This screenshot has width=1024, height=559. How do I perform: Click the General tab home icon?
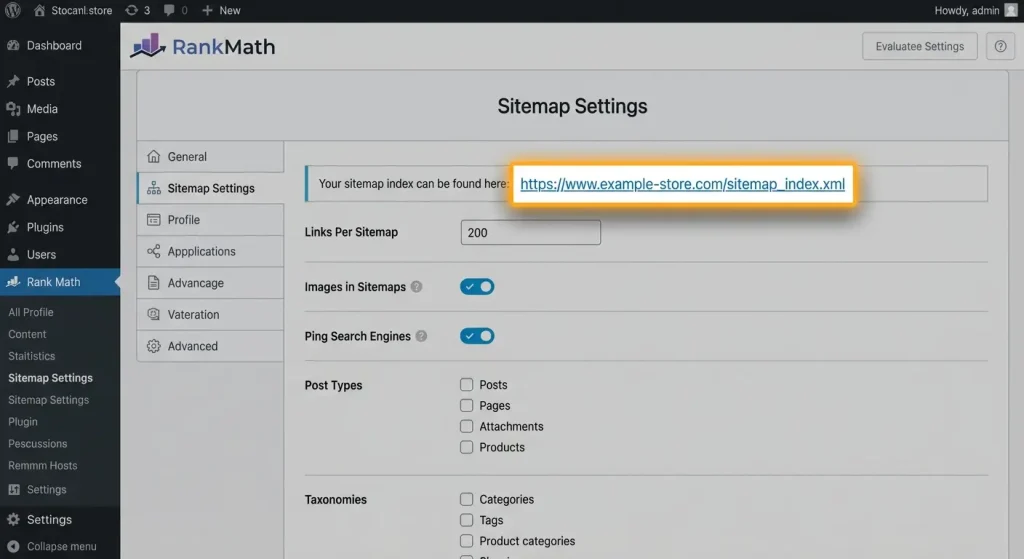click(x=153, y=157)
